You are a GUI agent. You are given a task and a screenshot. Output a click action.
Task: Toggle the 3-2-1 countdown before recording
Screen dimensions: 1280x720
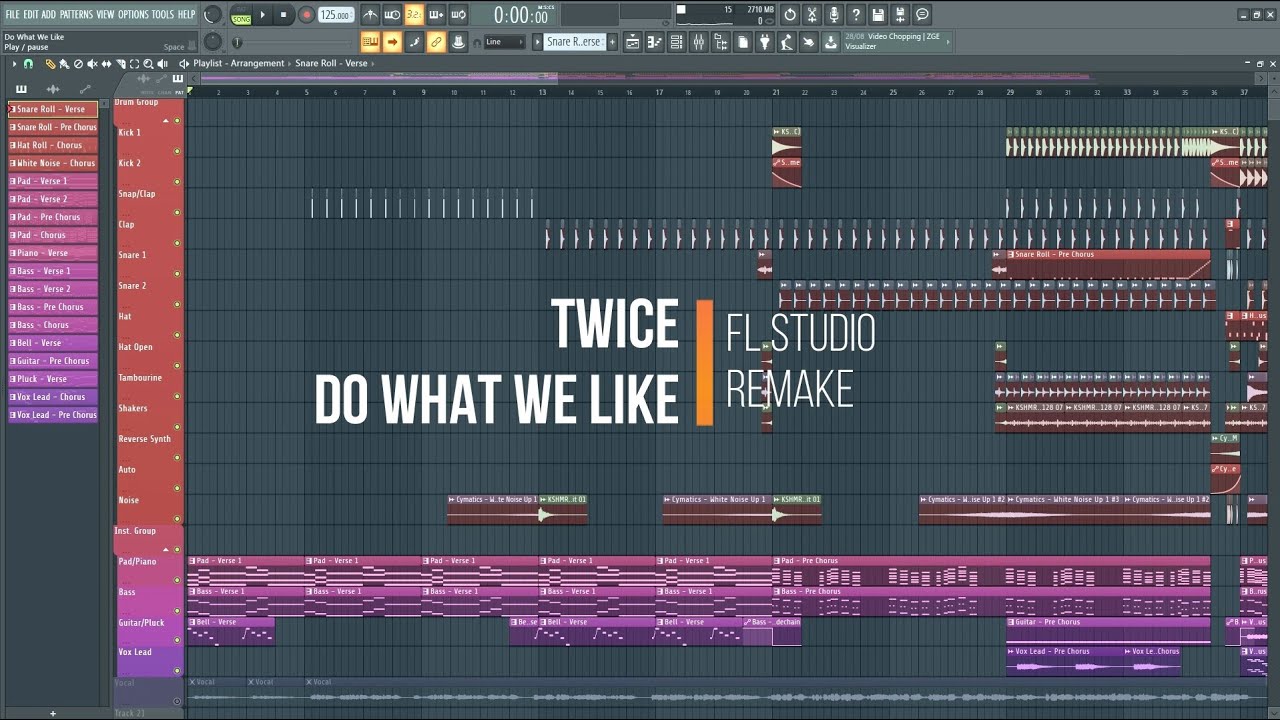414,15
